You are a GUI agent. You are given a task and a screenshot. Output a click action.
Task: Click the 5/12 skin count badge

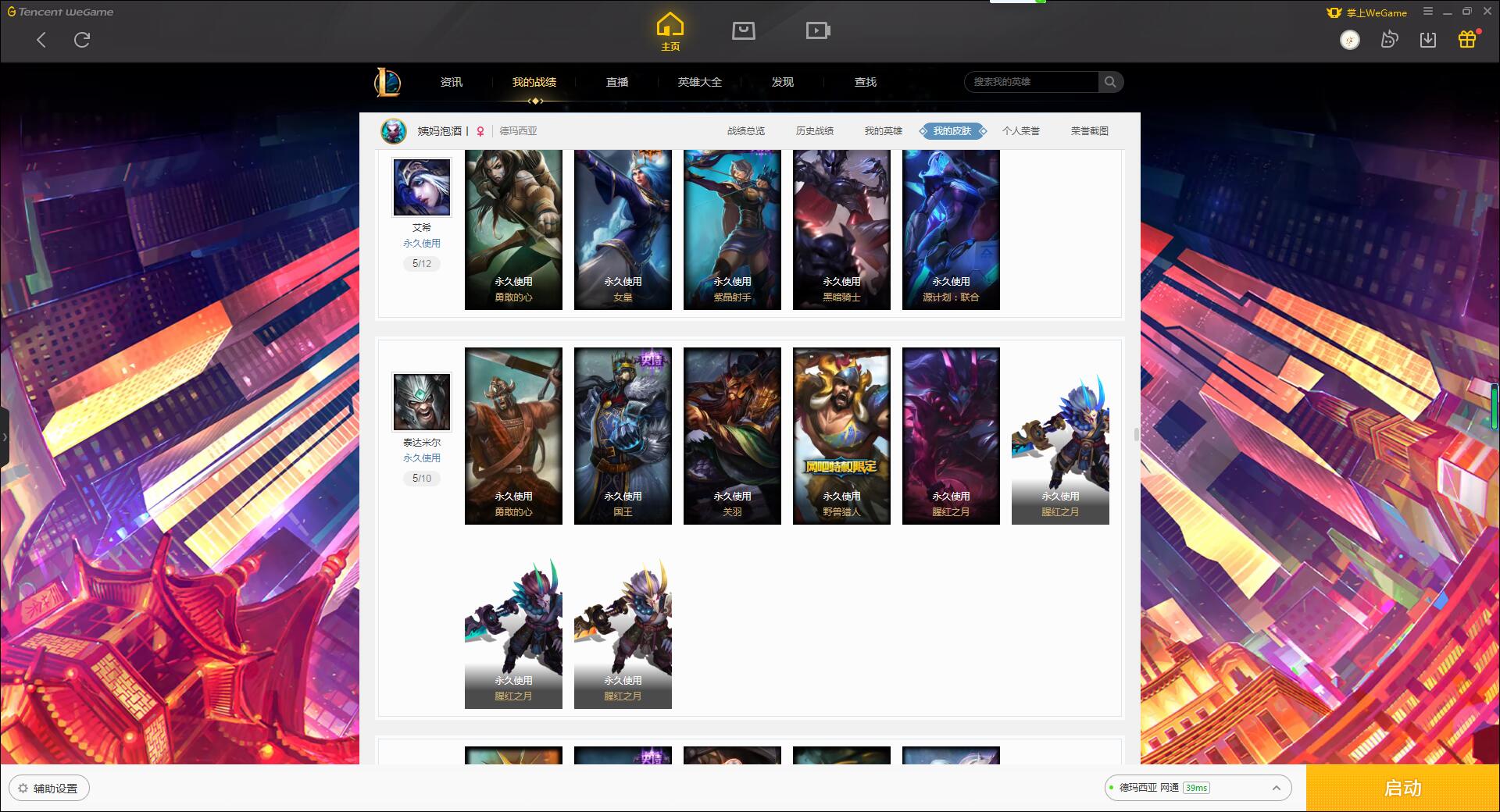click(422, 264)
